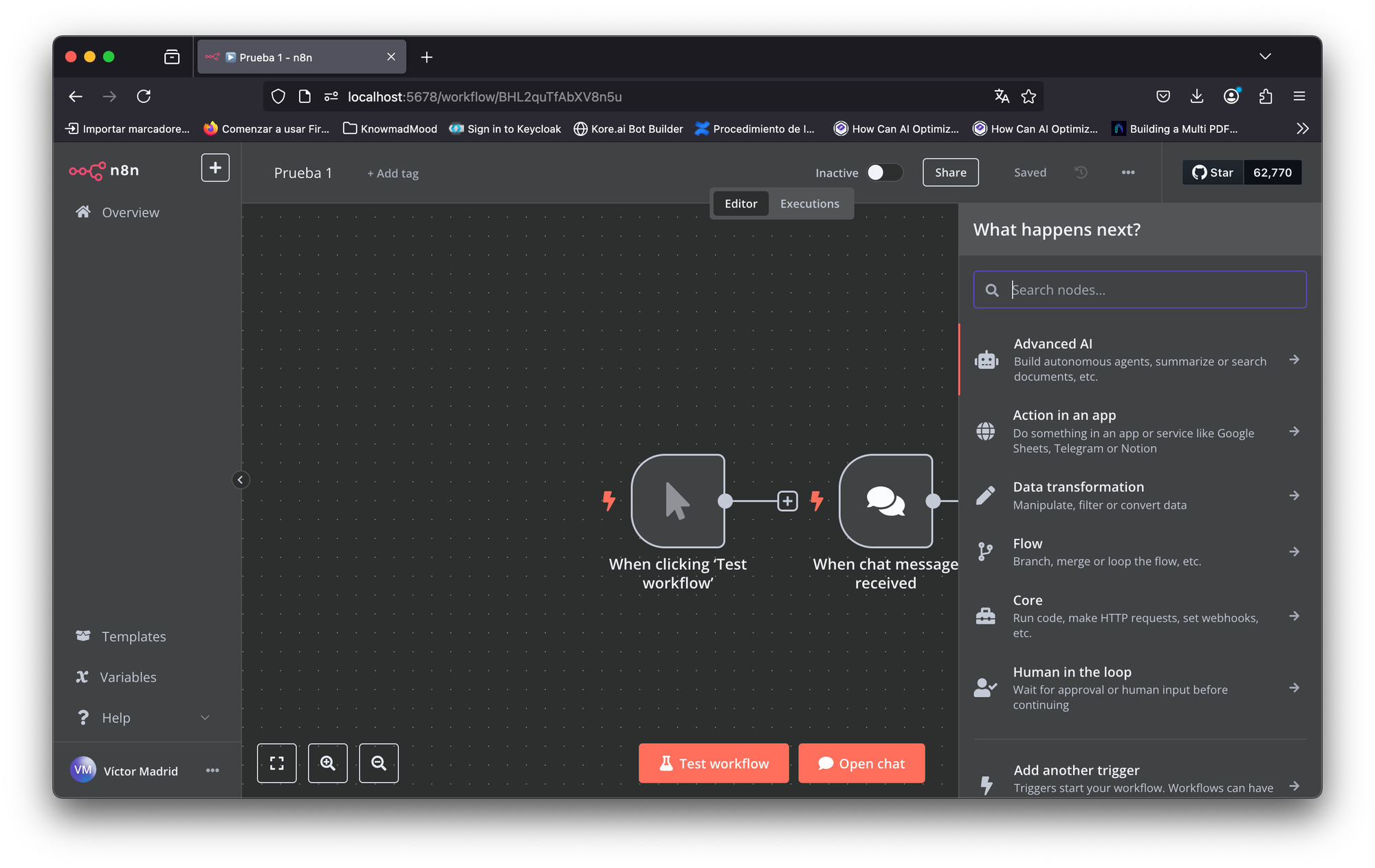Click the Test workflow button

714,763
